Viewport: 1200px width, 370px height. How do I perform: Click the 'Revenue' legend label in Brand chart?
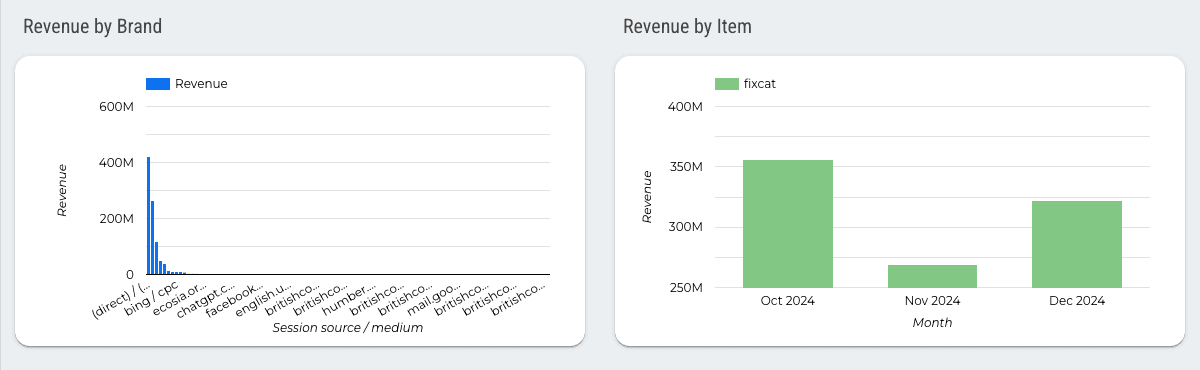(x=201, y=84)
